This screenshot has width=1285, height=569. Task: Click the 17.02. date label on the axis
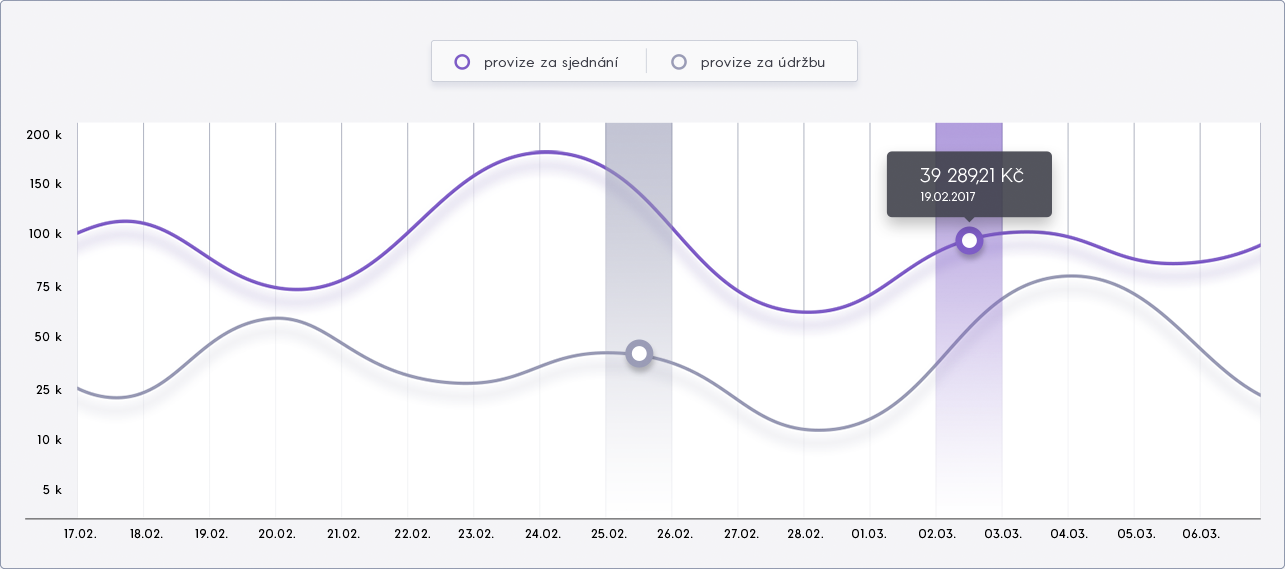click(80, 534)
